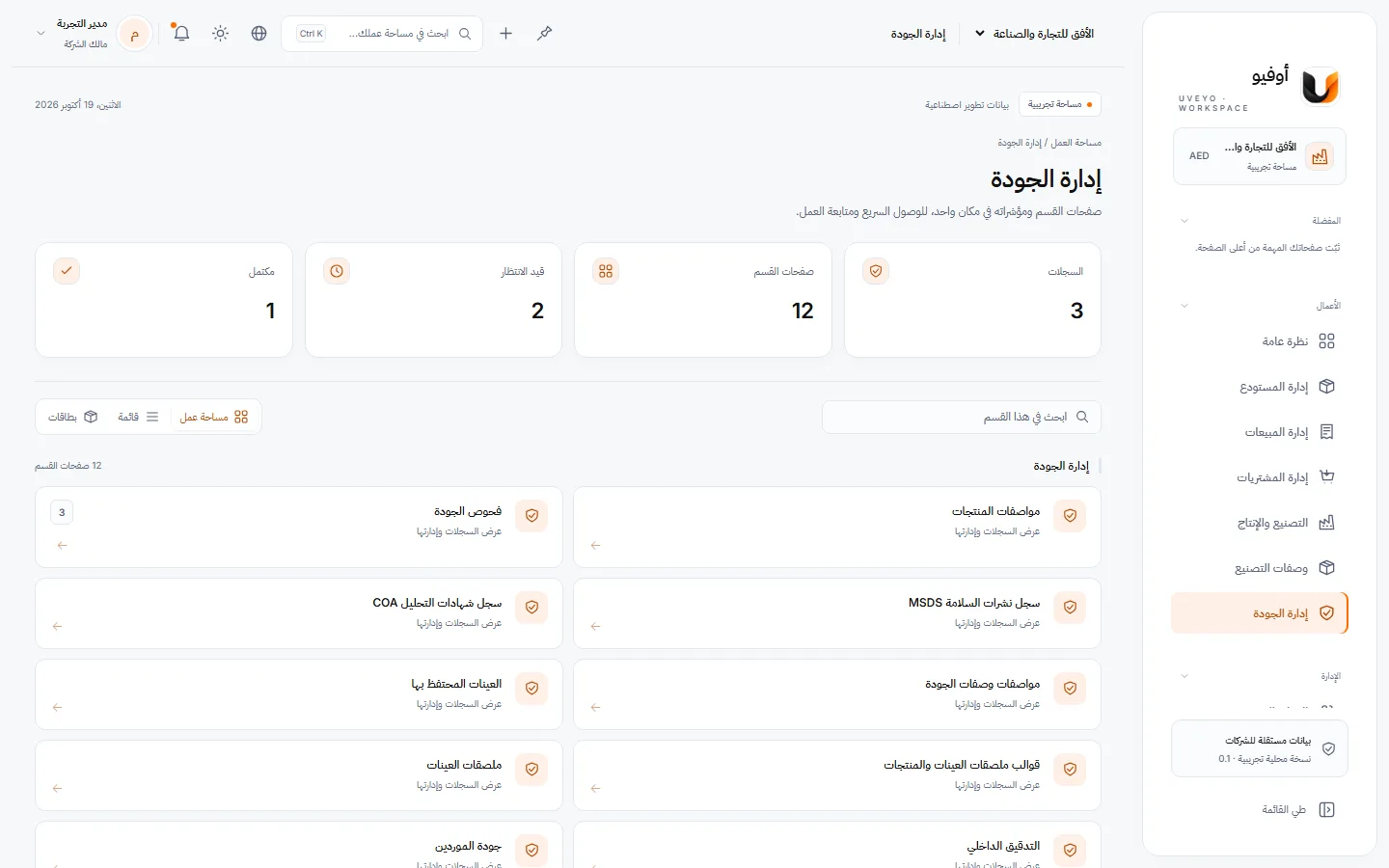Open the sidebar company card showing AED
The image size is (1389, 868).
[1260, 156]
